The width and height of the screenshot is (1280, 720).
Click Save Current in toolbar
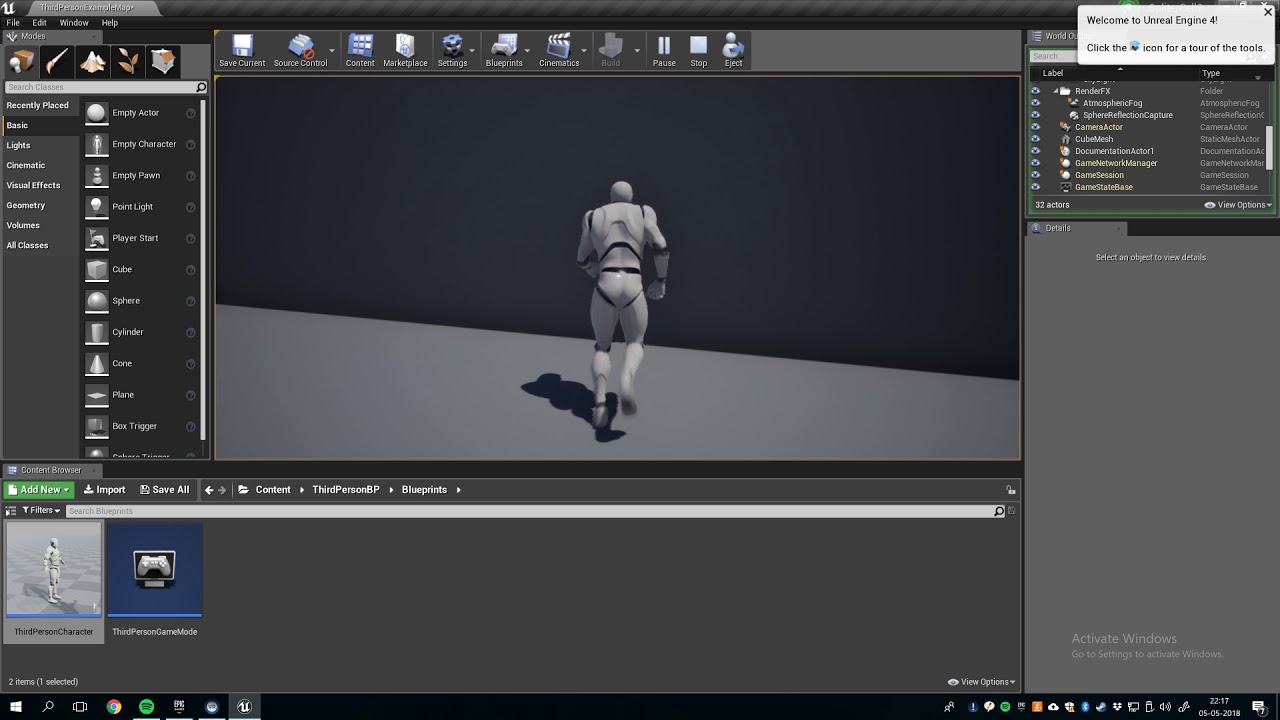(x=242, y=51)
